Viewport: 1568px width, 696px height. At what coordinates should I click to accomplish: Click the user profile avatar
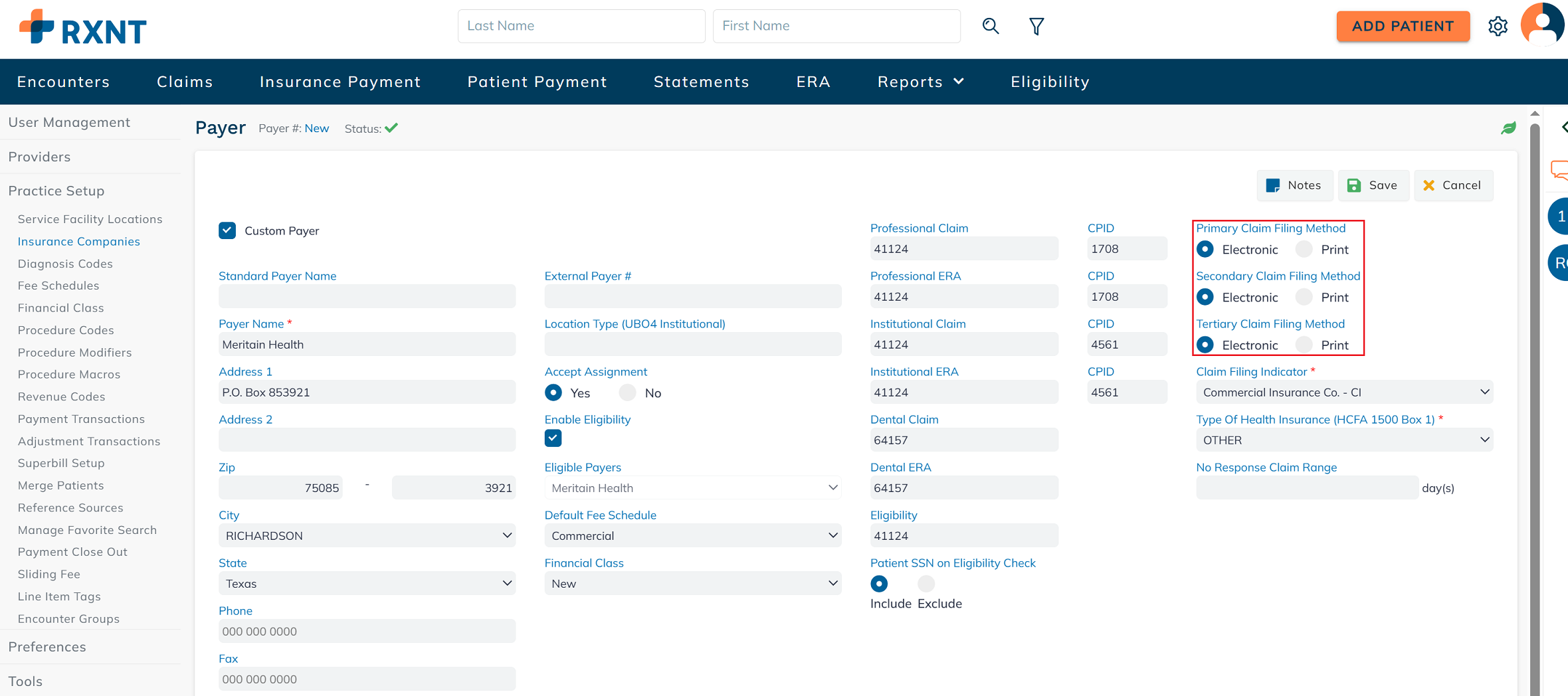coord(1543,25)
